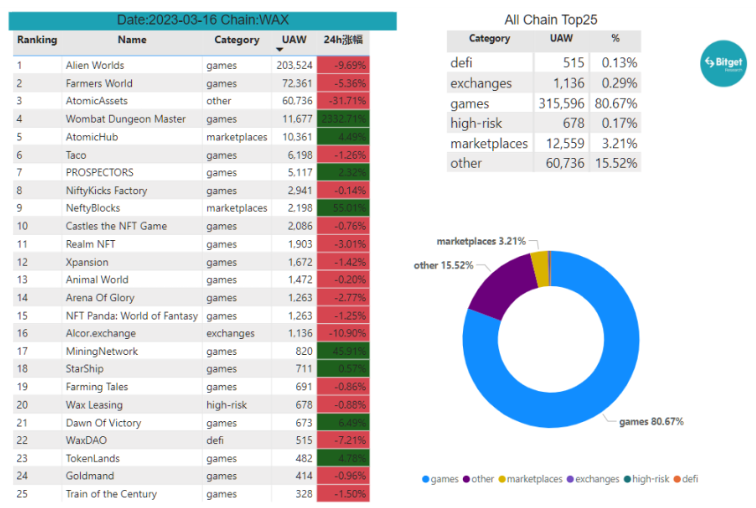Click the 15.52% cell in summary table

tap(616, 163)
